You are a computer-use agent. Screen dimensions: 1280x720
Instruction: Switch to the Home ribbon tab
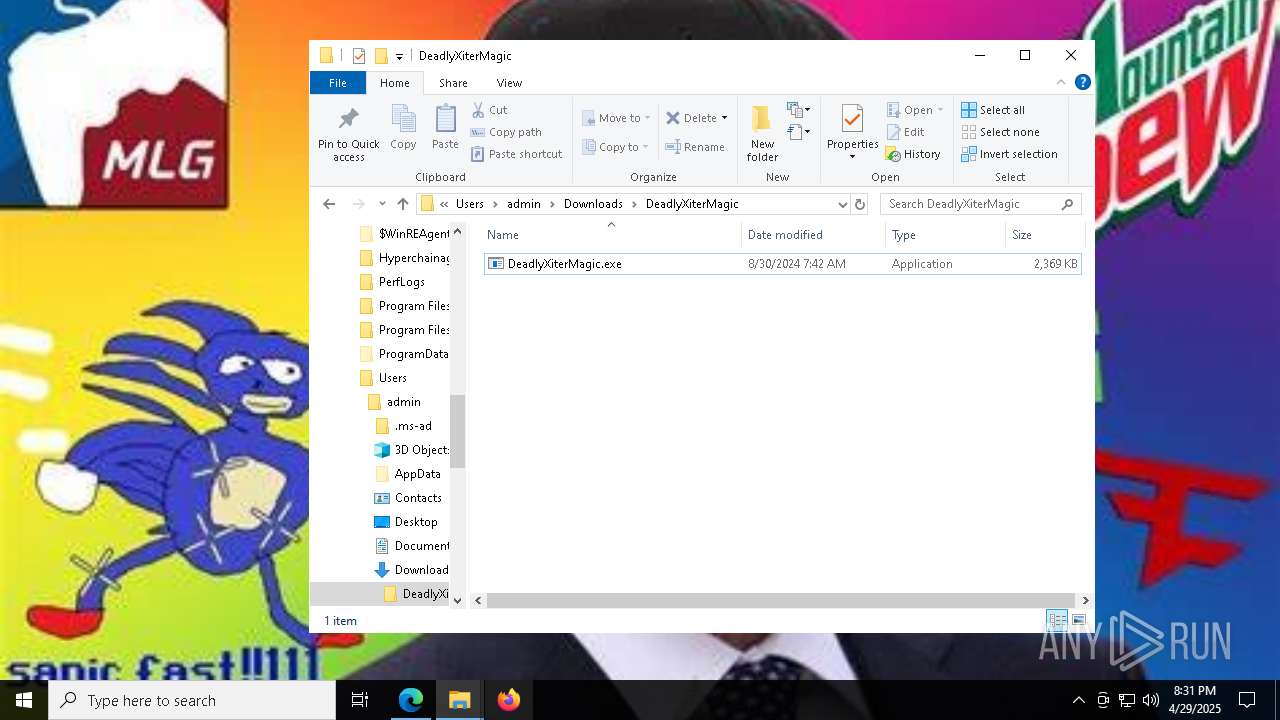point(395,83)
